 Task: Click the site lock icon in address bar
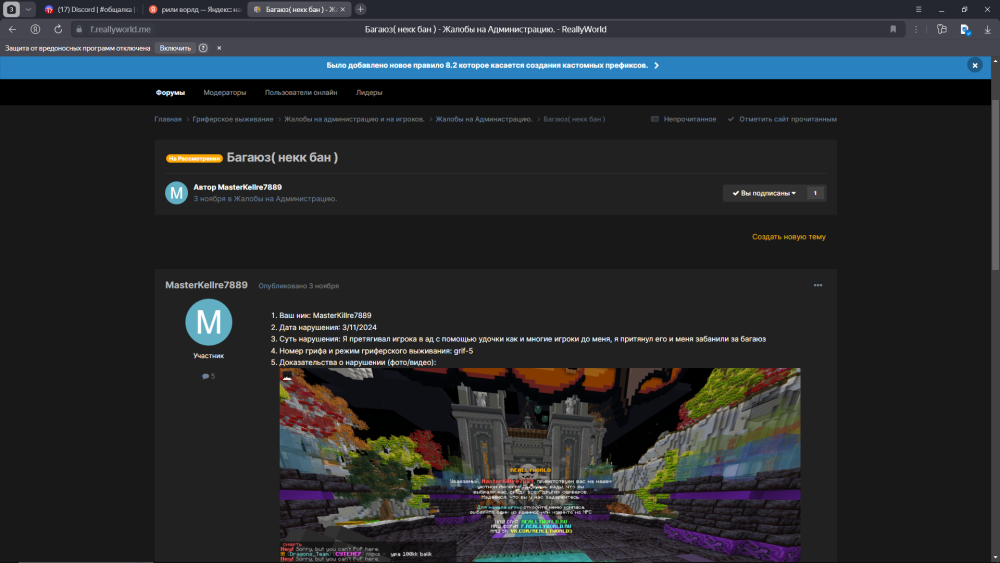coord(79,29)
